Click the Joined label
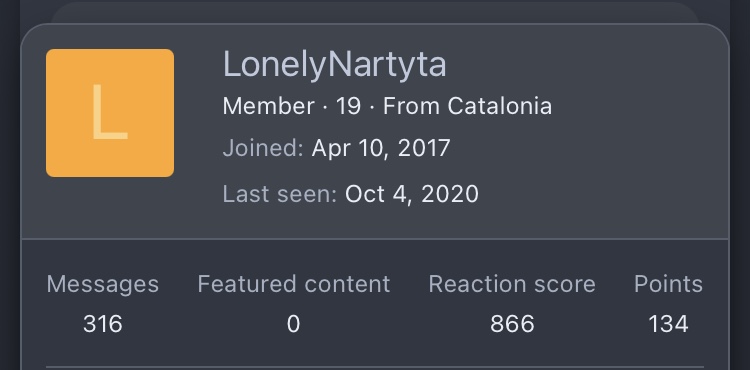The width and height of the screenshot is (750, 370). pos(263,148)
